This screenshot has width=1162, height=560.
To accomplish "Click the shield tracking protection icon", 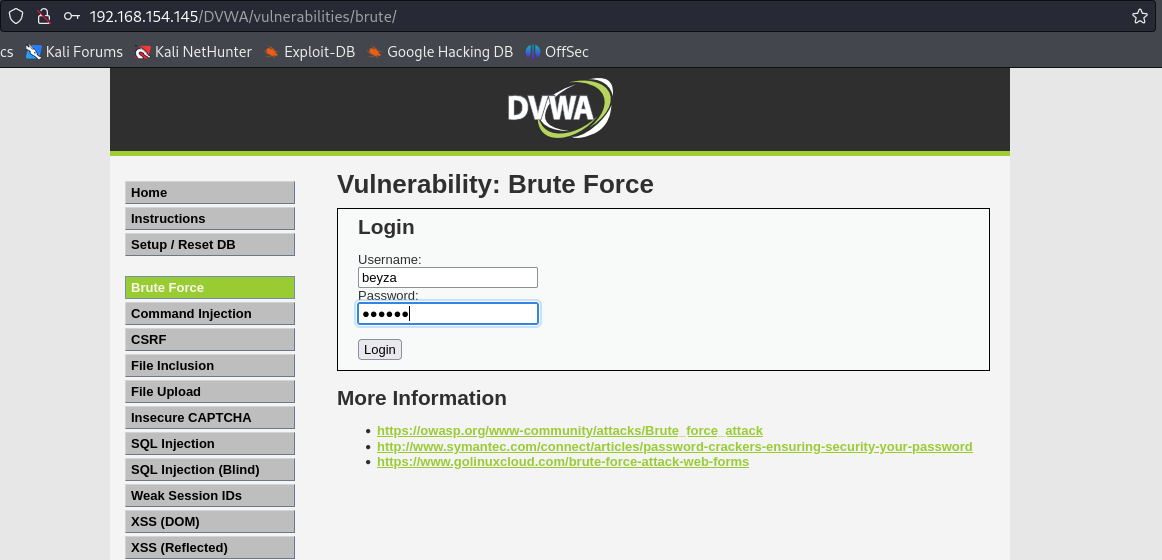I will tap(16, 16).
